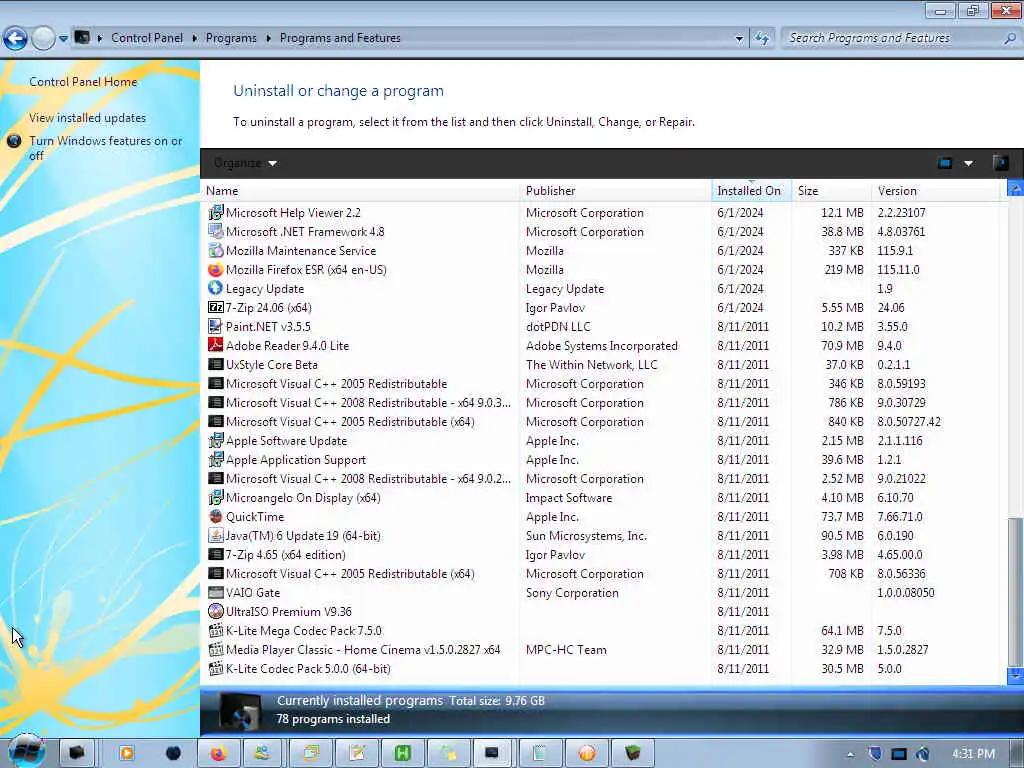Select the Apple Application Support entry
This screenshot has height=768, width=1024.
[601, 460]
